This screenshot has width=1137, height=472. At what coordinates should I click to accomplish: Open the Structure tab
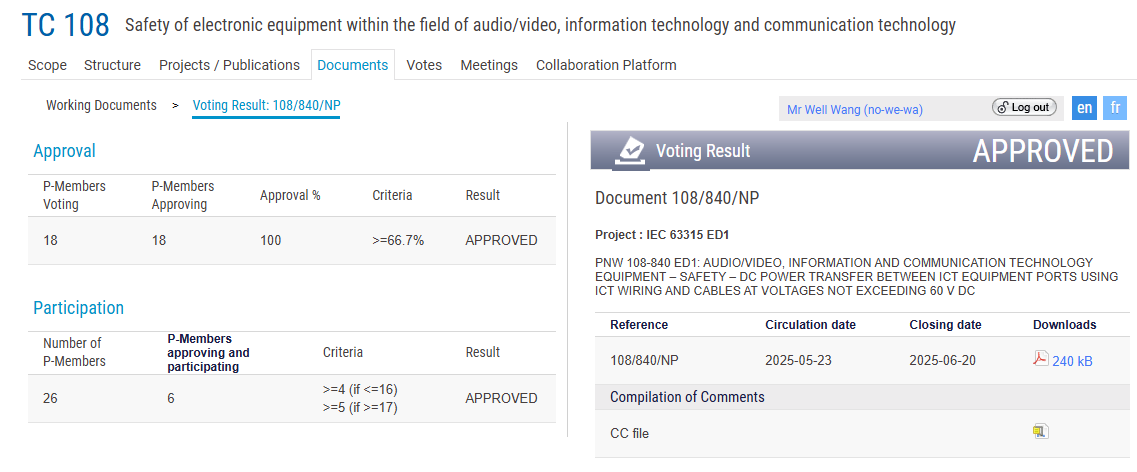[112, 65]
